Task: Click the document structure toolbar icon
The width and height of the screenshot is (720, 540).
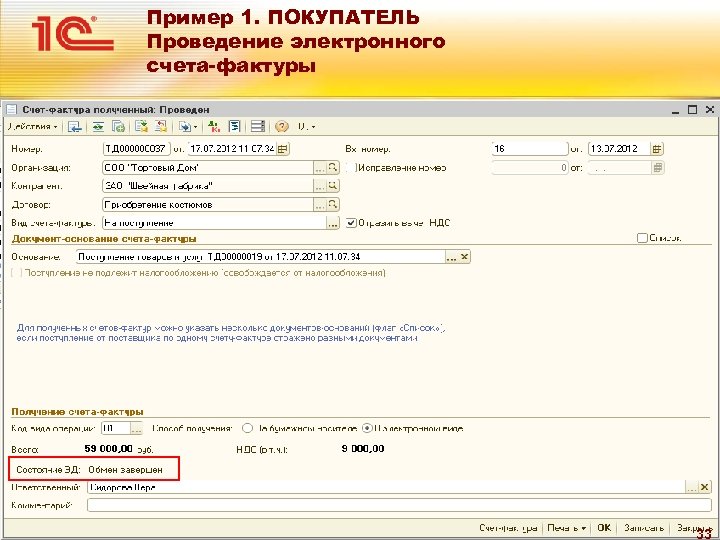Action: pyautogui.click(x=235, y=126)
